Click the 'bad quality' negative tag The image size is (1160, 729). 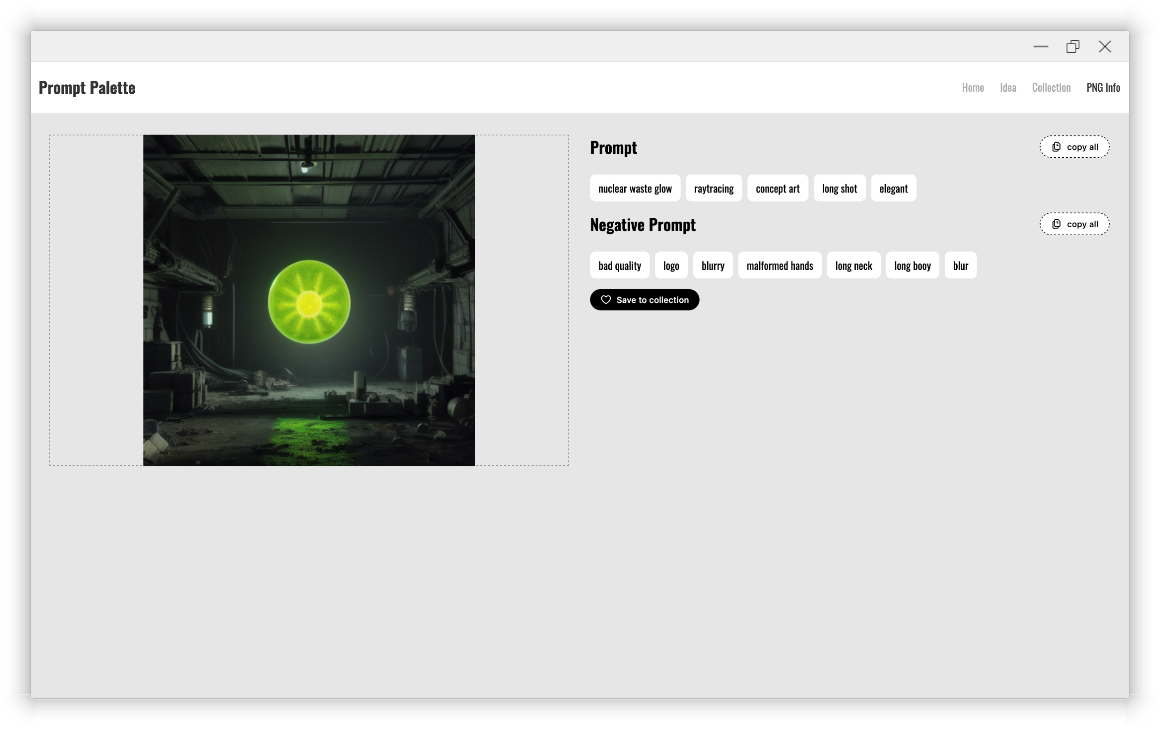pos(619,265)
